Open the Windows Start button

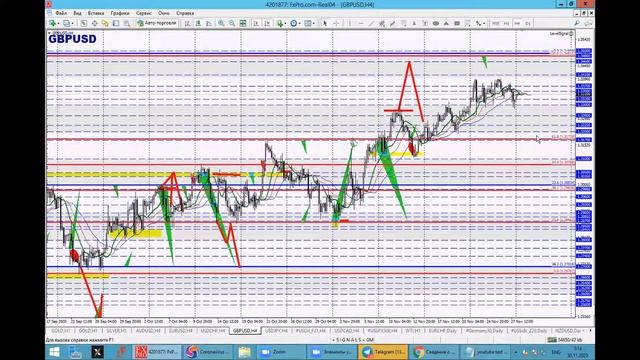tap(54, 352)
